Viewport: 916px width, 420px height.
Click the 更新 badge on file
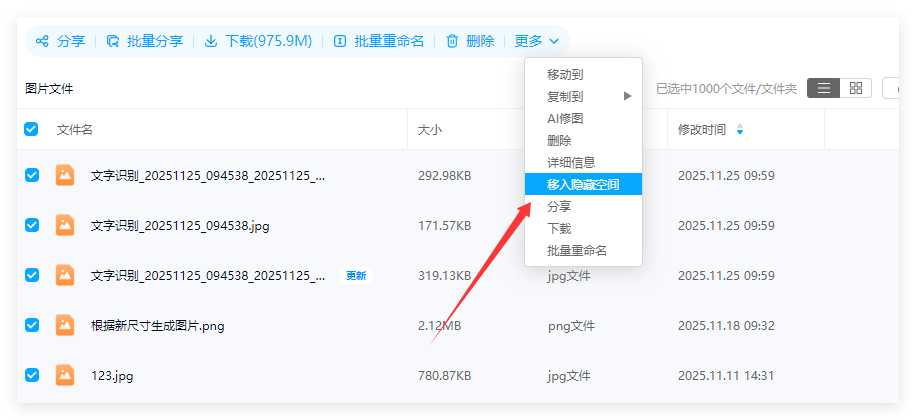click(356, 275)
